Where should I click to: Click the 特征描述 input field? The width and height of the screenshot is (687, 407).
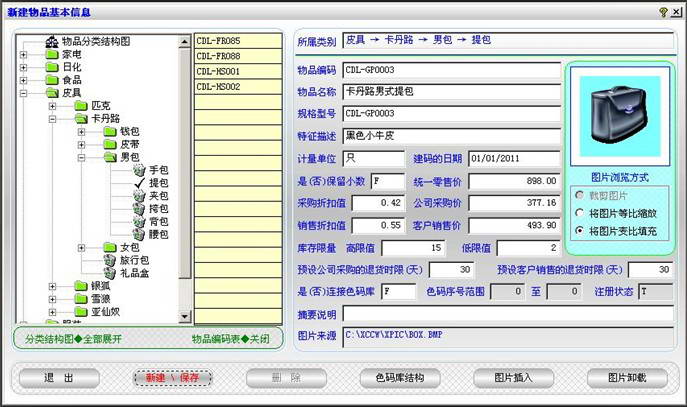pyautogui.click(x=451, y=136)
